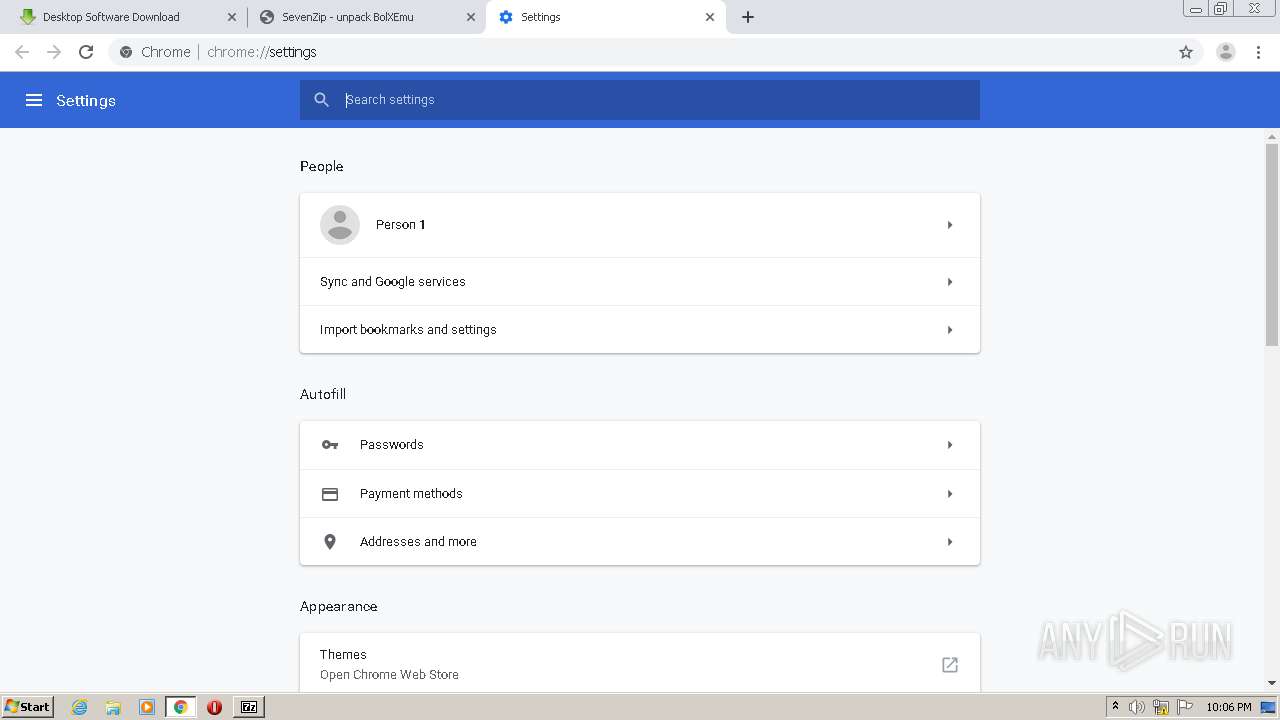Click Chrome icon in taskbar
1280x720 pixels.
[181, 707]
